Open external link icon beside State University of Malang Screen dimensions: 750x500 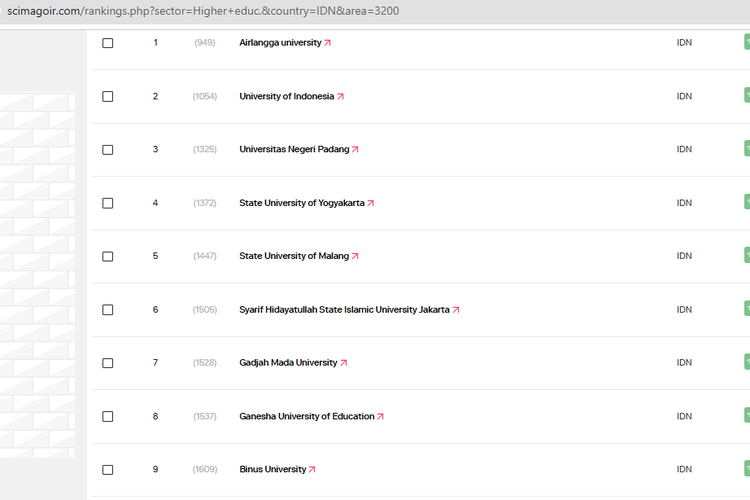click(x=355, y=256)
